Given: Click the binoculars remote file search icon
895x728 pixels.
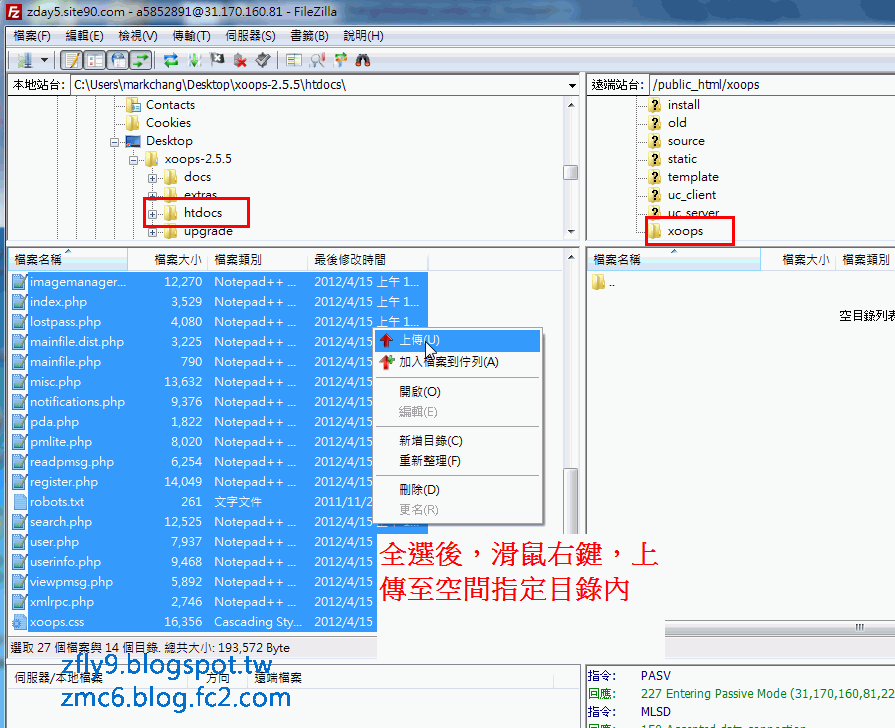Looking at the screenshot, I should click(x=363, y=60).
